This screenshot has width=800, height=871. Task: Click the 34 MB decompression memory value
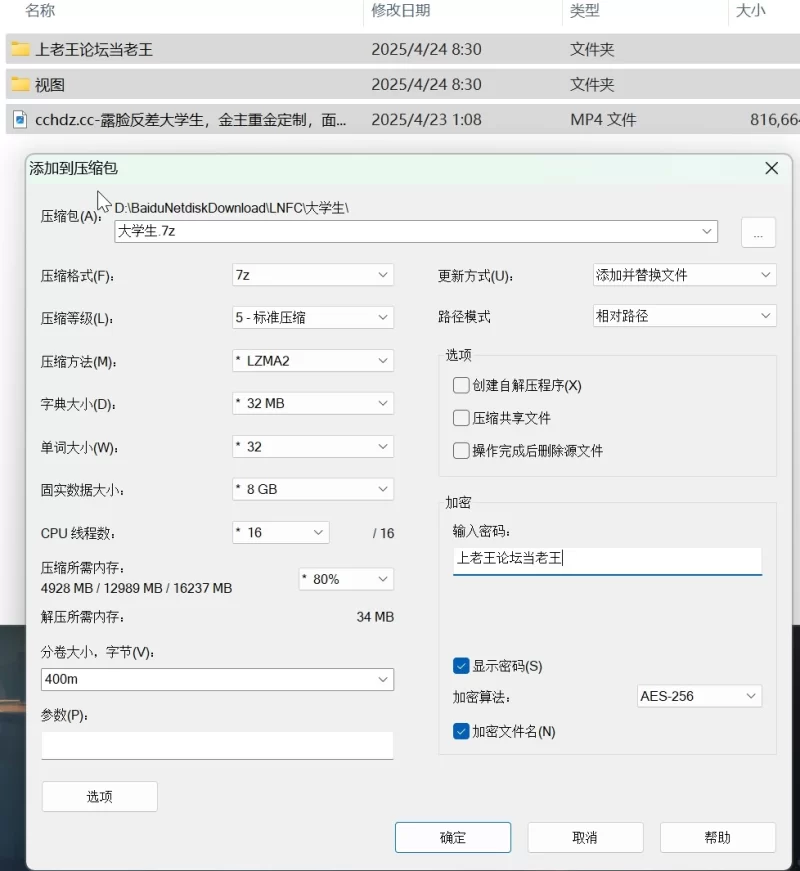[375, 617]
